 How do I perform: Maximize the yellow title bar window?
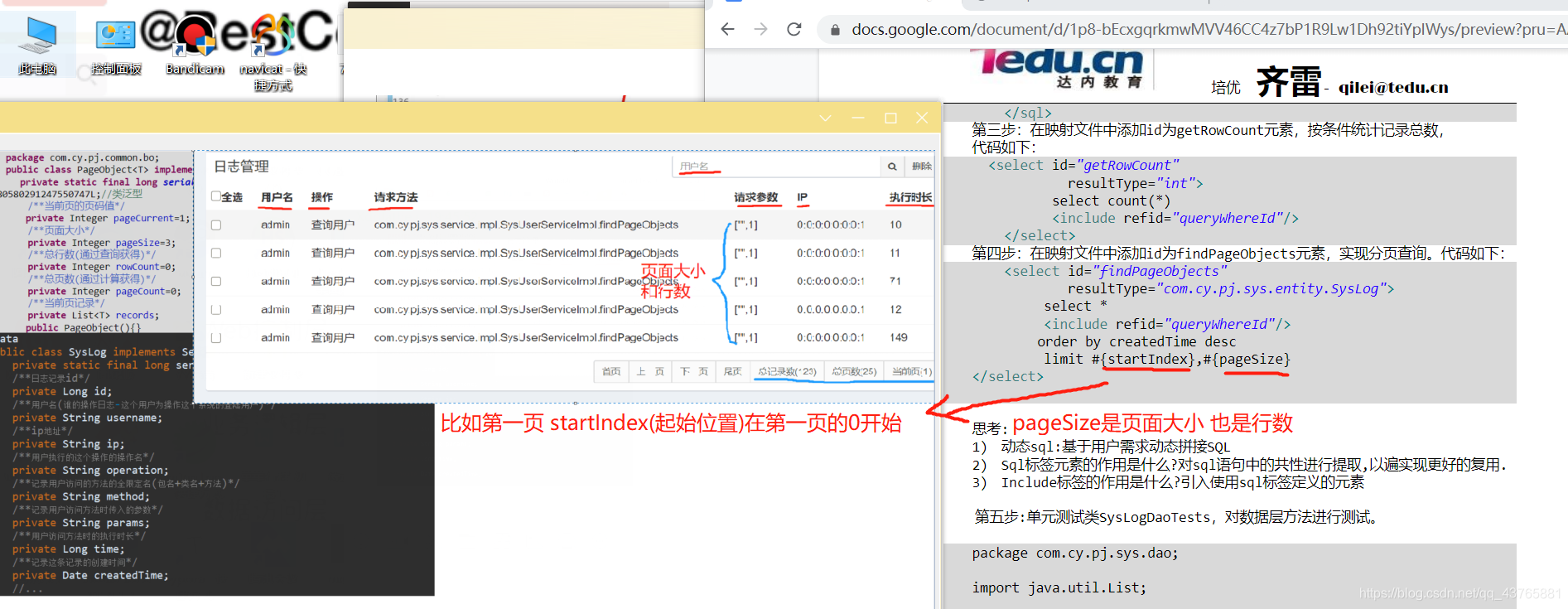tap(890, 118)
